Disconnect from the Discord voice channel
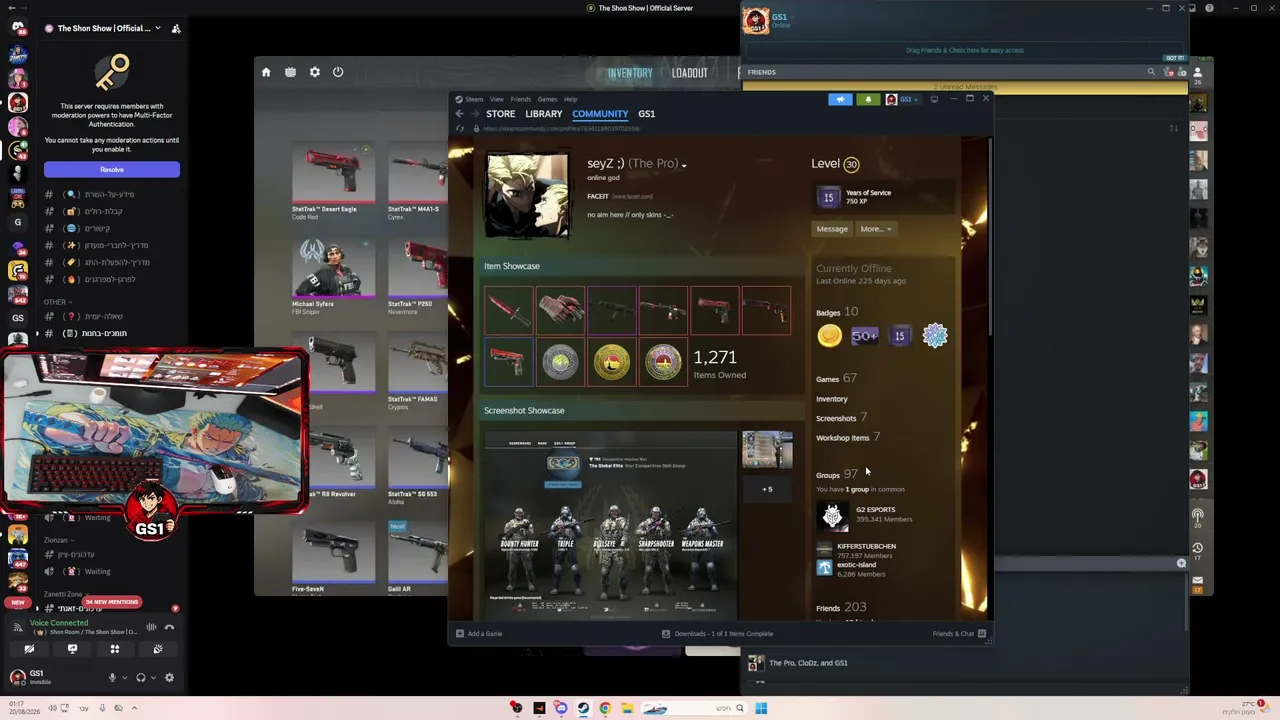The width and height of the screenshot is (1280, 720). (169, 628)
